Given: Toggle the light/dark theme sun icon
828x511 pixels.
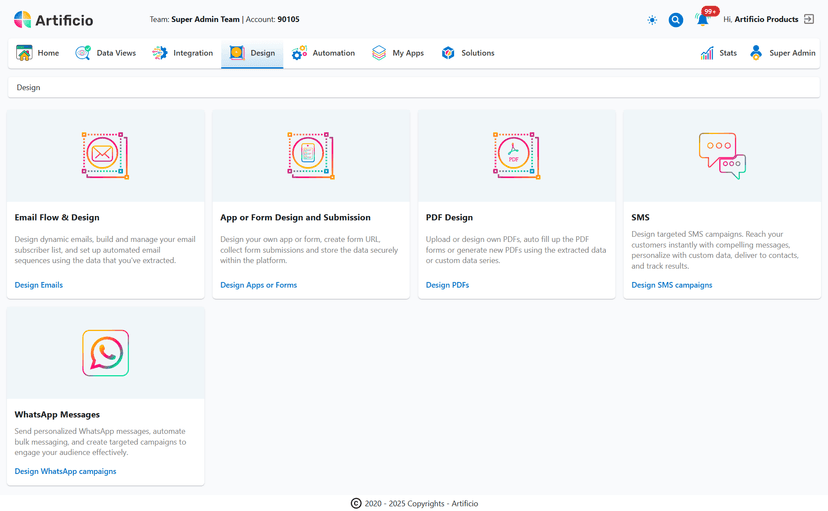Looking at the screenshot, I should [x=652, y=20].
